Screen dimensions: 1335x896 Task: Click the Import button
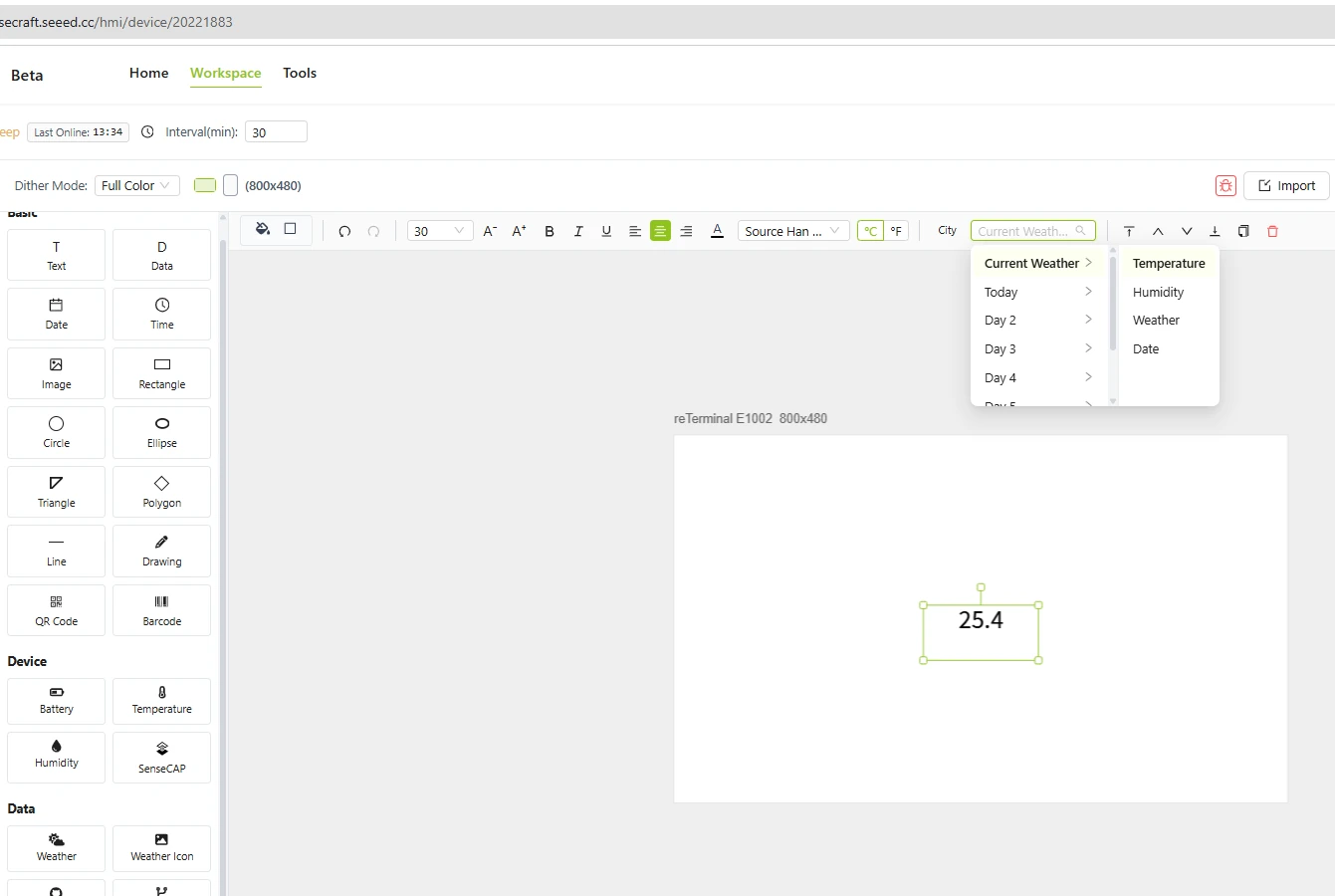pos(1286,186)
